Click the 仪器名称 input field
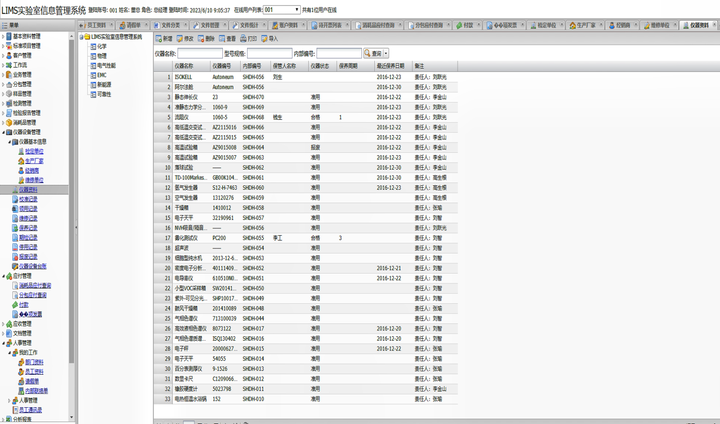The height and width of the screenshot is (424, 720). pos(200,54)
